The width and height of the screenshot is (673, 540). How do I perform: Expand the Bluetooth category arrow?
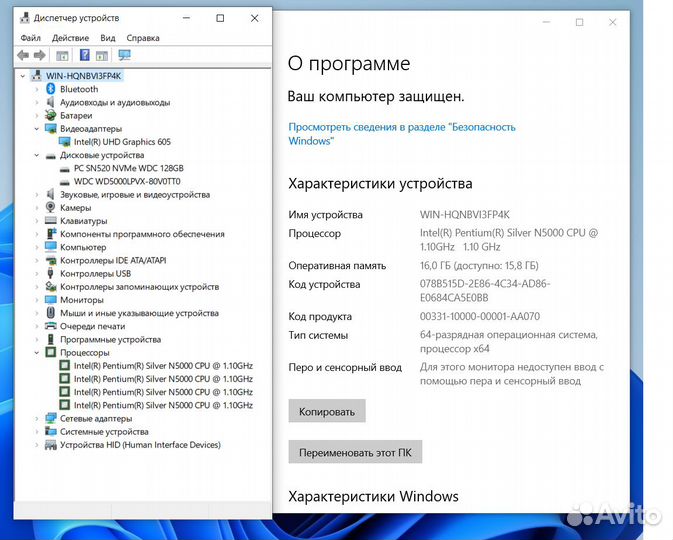36,89
